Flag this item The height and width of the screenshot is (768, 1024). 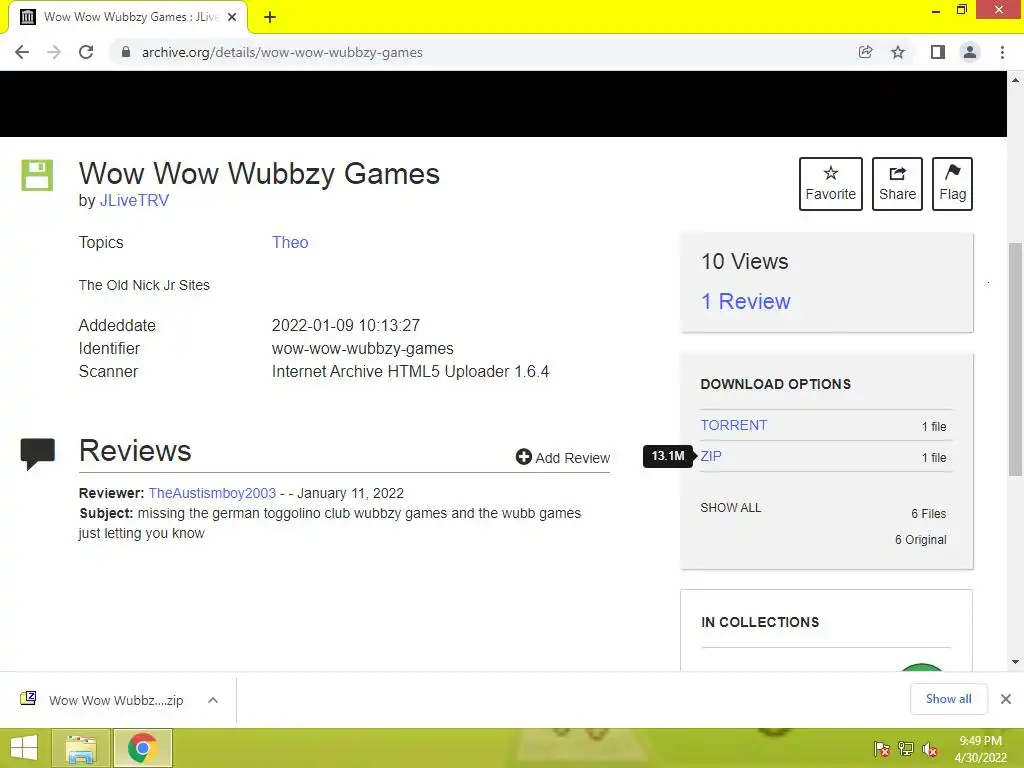point(952,184)
